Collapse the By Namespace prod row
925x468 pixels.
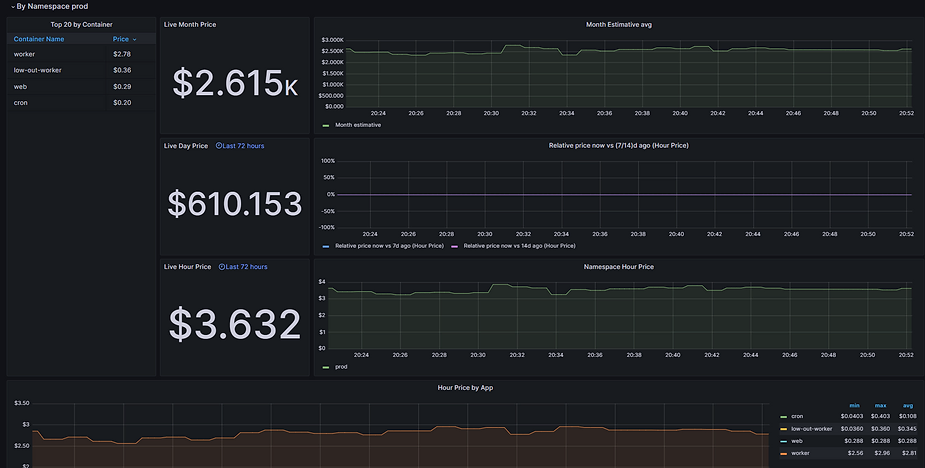[x=50, y=6]
